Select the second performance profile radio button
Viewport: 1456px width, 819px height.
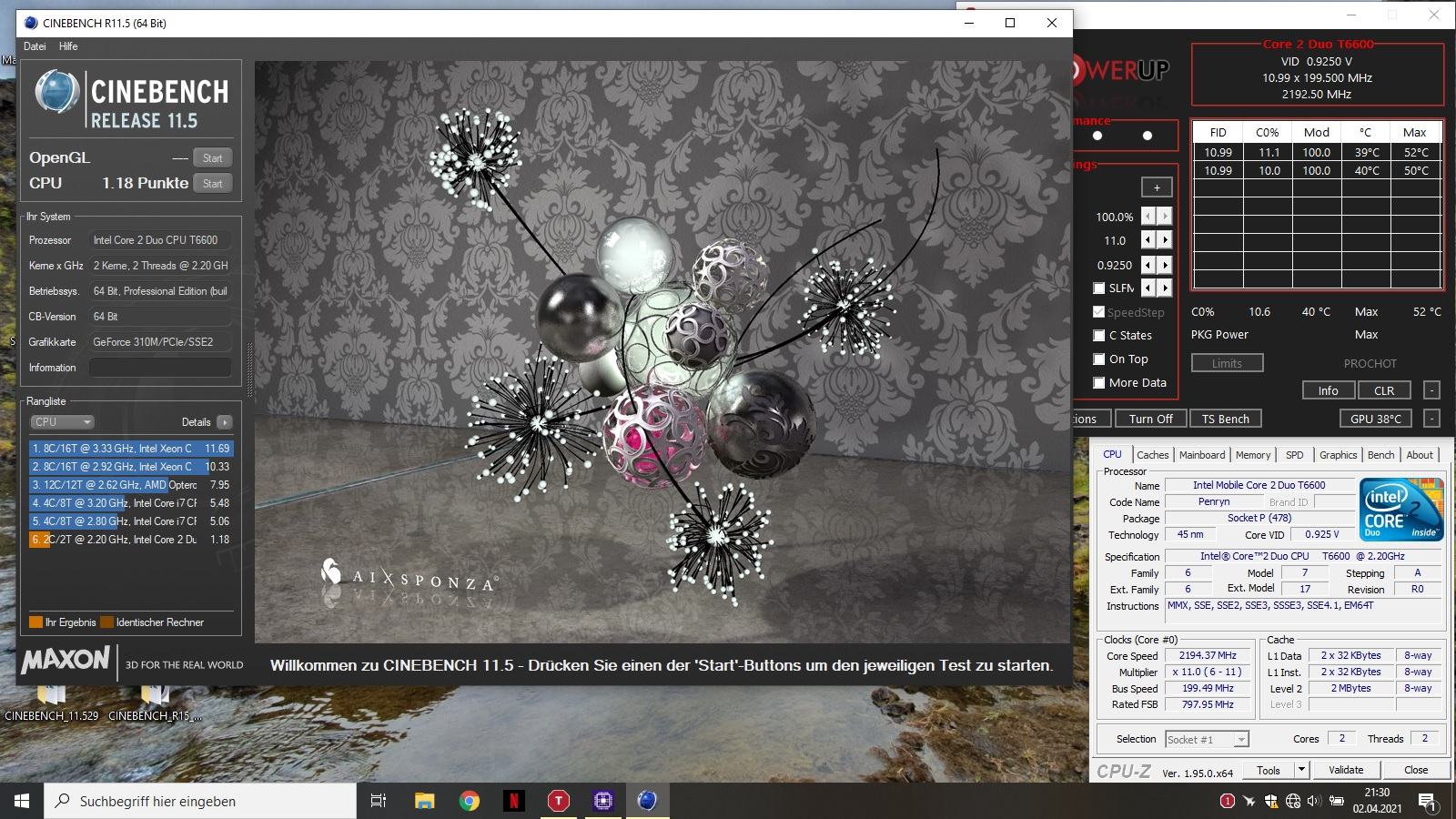[1148, 136]
